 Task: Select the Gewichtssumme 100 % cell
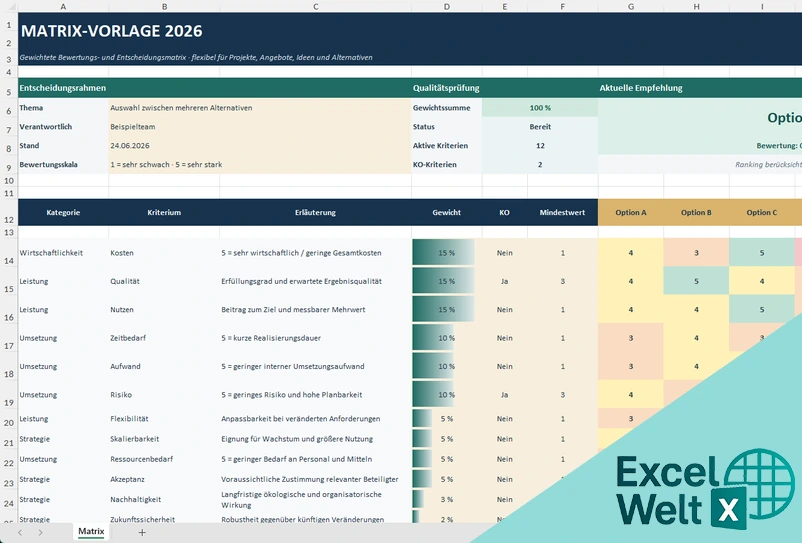tap(540, 108)
